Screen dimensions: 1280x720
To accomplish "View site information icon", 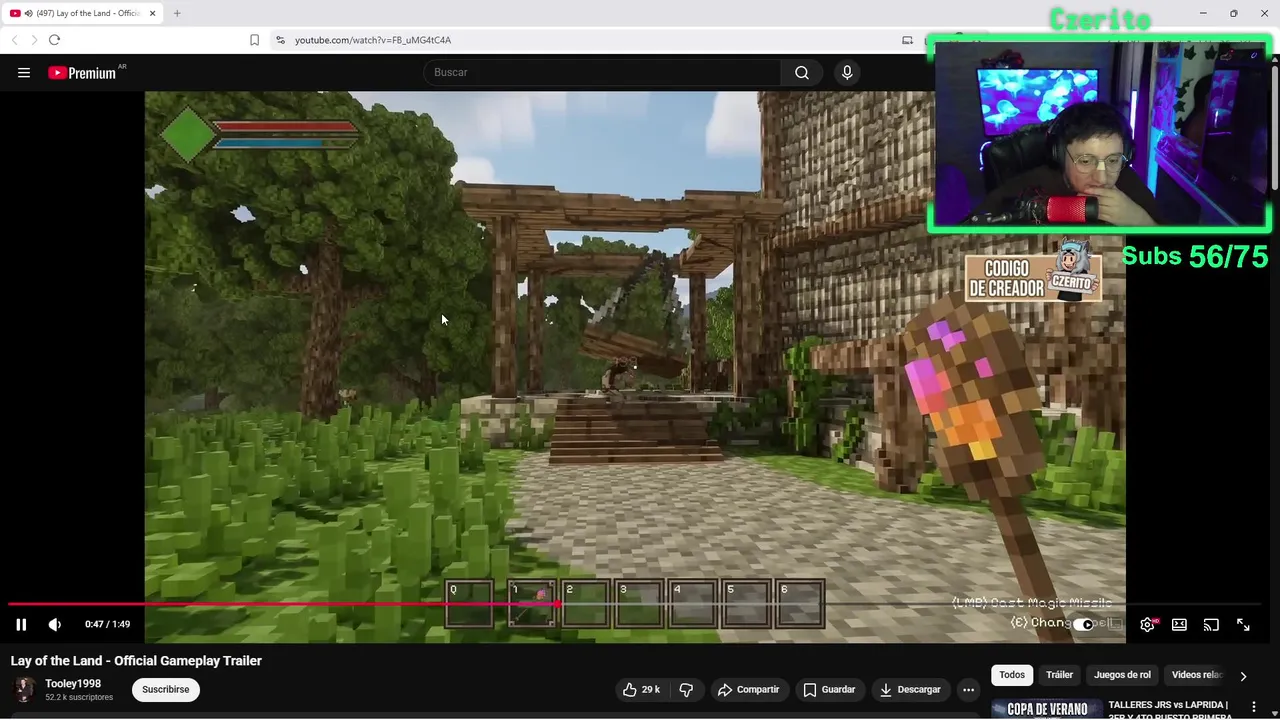I will [280, 40].
